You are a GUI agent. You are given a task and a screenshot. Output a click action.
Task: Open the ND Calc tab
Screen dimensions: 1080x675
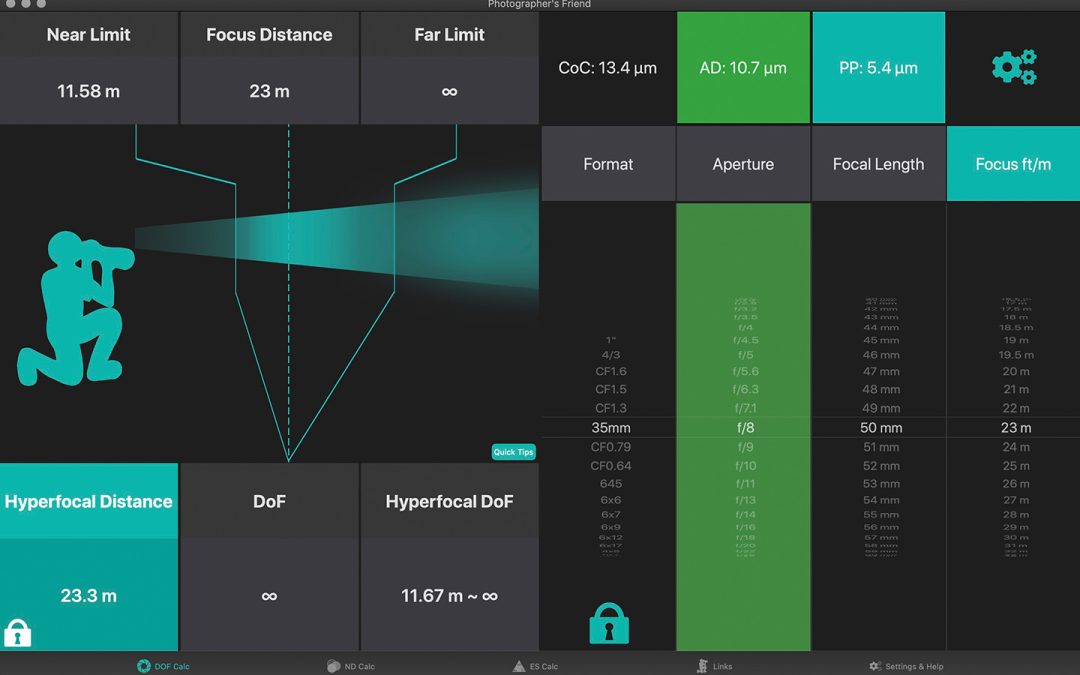351,666
